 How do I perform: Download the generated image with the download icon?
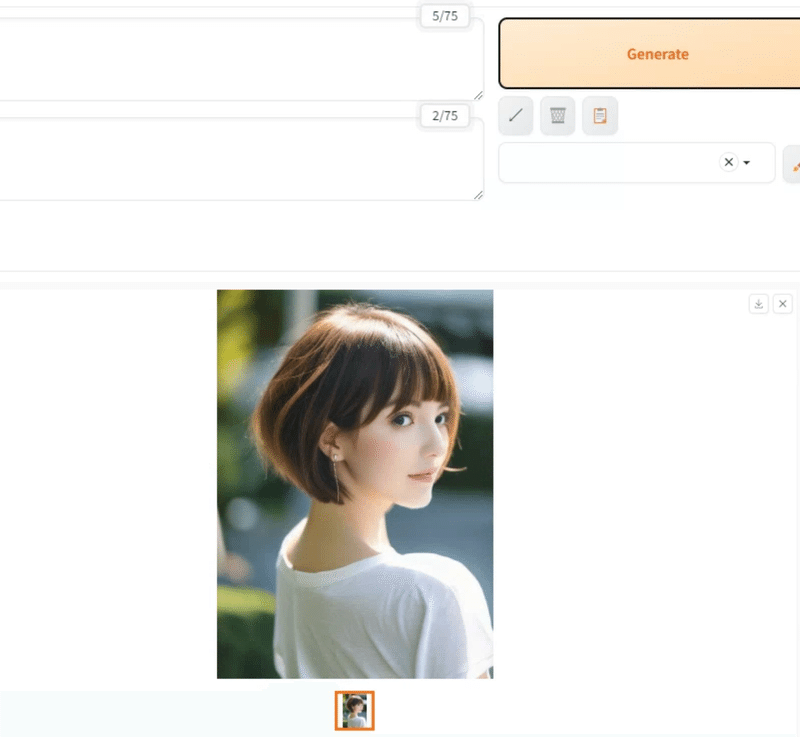coord(759,304)
